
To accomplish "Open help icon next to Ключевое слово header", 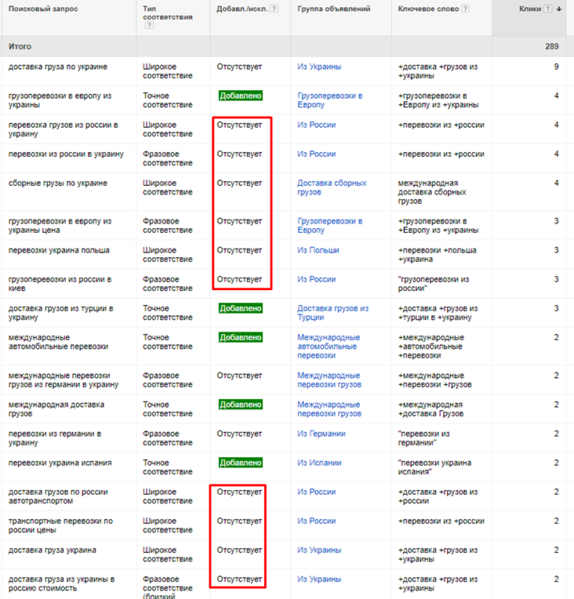I will [x=465, y=9].
